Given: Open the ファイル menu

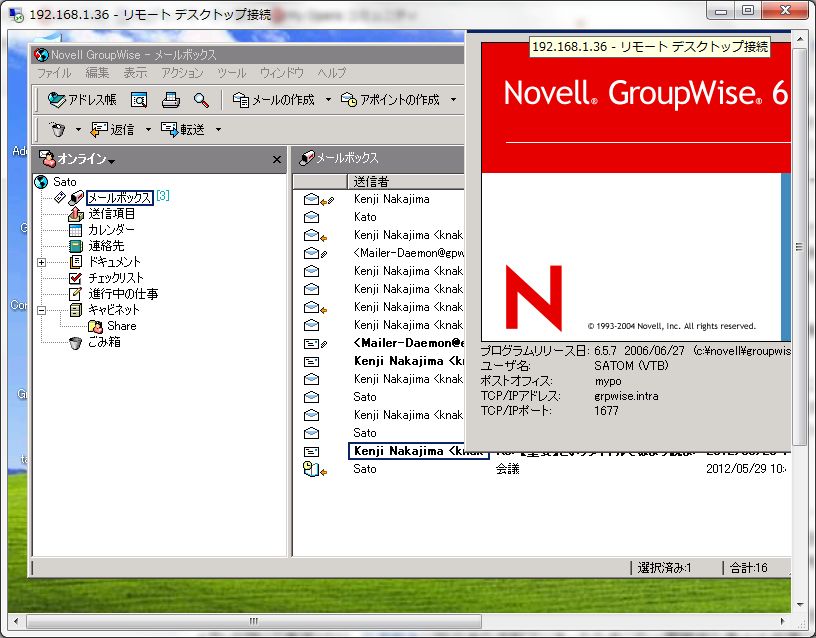Looking at the screenshot, I should tap(54, 73).
